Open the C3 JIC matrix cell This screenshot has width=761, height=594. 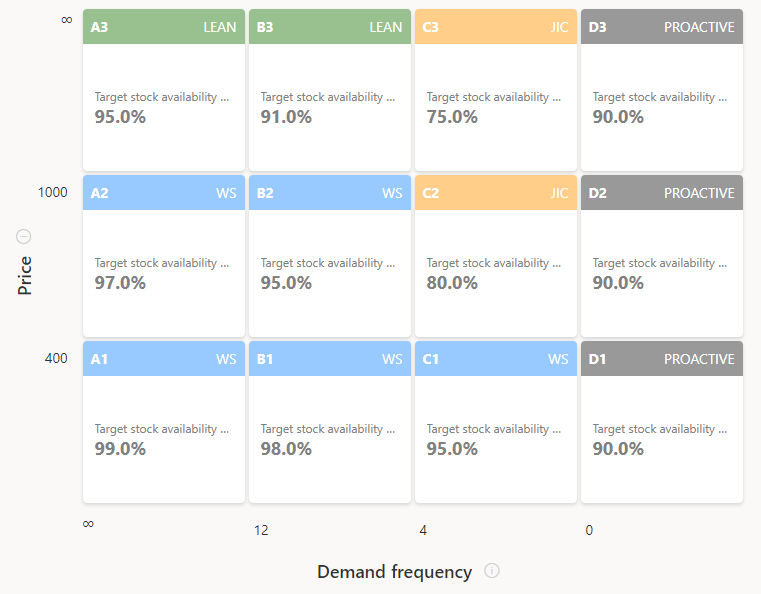tap(496, 107)
